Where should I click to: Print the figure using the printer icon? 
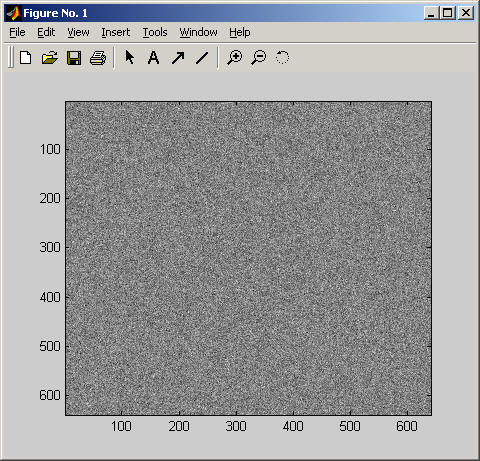point(98,58)
